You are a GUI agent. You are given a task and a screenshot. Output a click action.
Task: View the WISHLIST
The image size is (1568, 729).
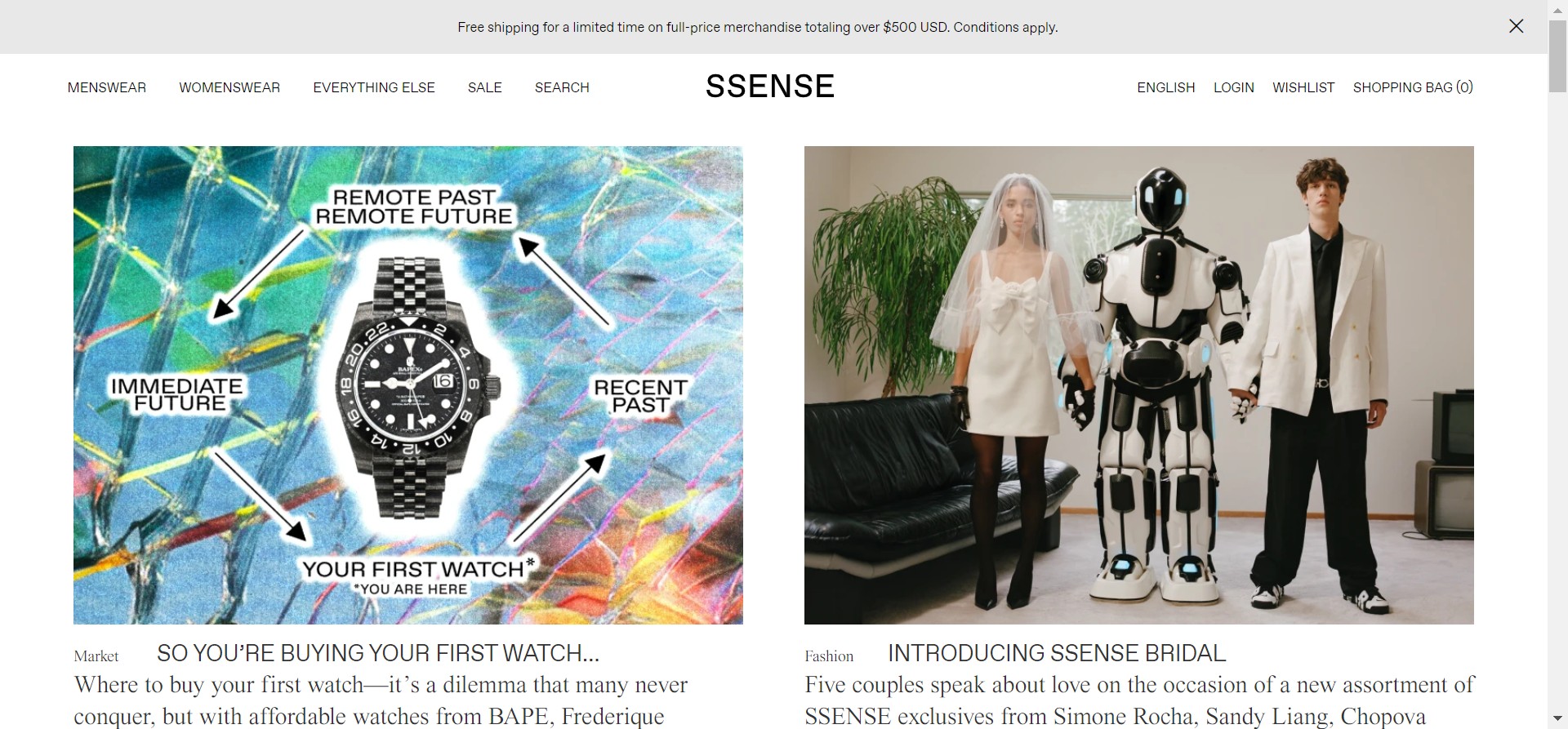tap(1303, 87)
